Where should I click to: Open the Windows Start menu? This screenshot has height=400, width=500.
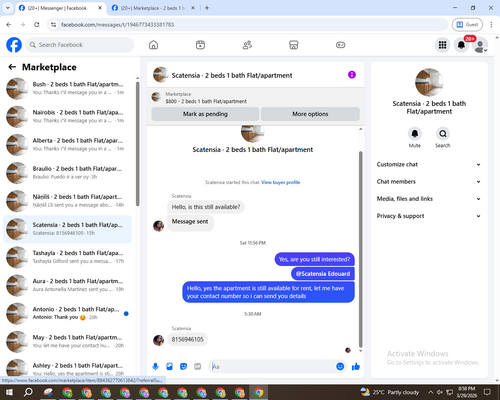[x=9, y=392]
